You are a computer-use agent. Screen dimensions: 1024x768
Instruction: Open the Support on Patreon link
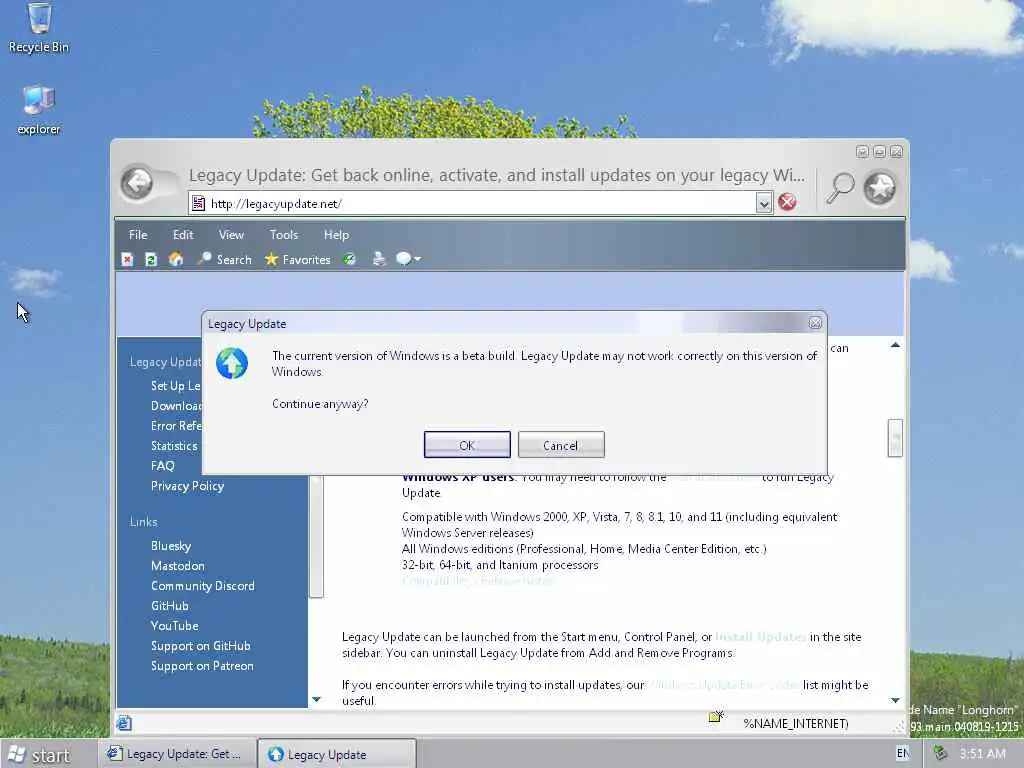(x=202, y=667)
